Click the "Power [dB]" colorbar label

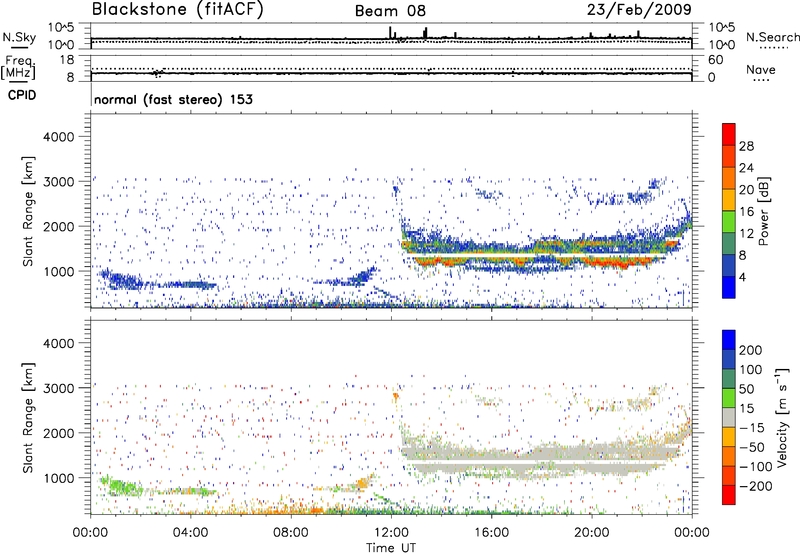764,211
